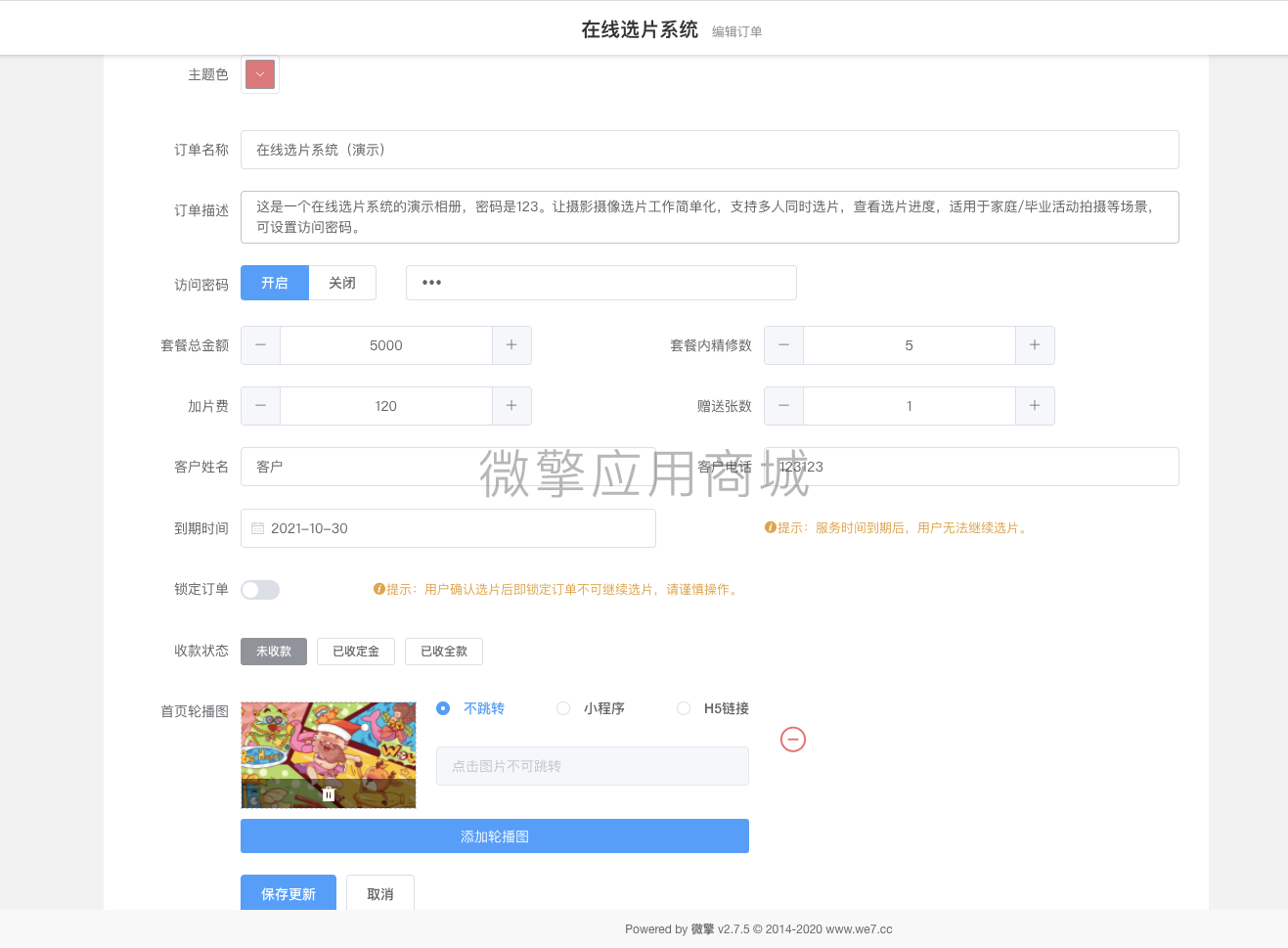Click the order description text area
Viewport: 1288px width, 948px height.
click(709, 217)
